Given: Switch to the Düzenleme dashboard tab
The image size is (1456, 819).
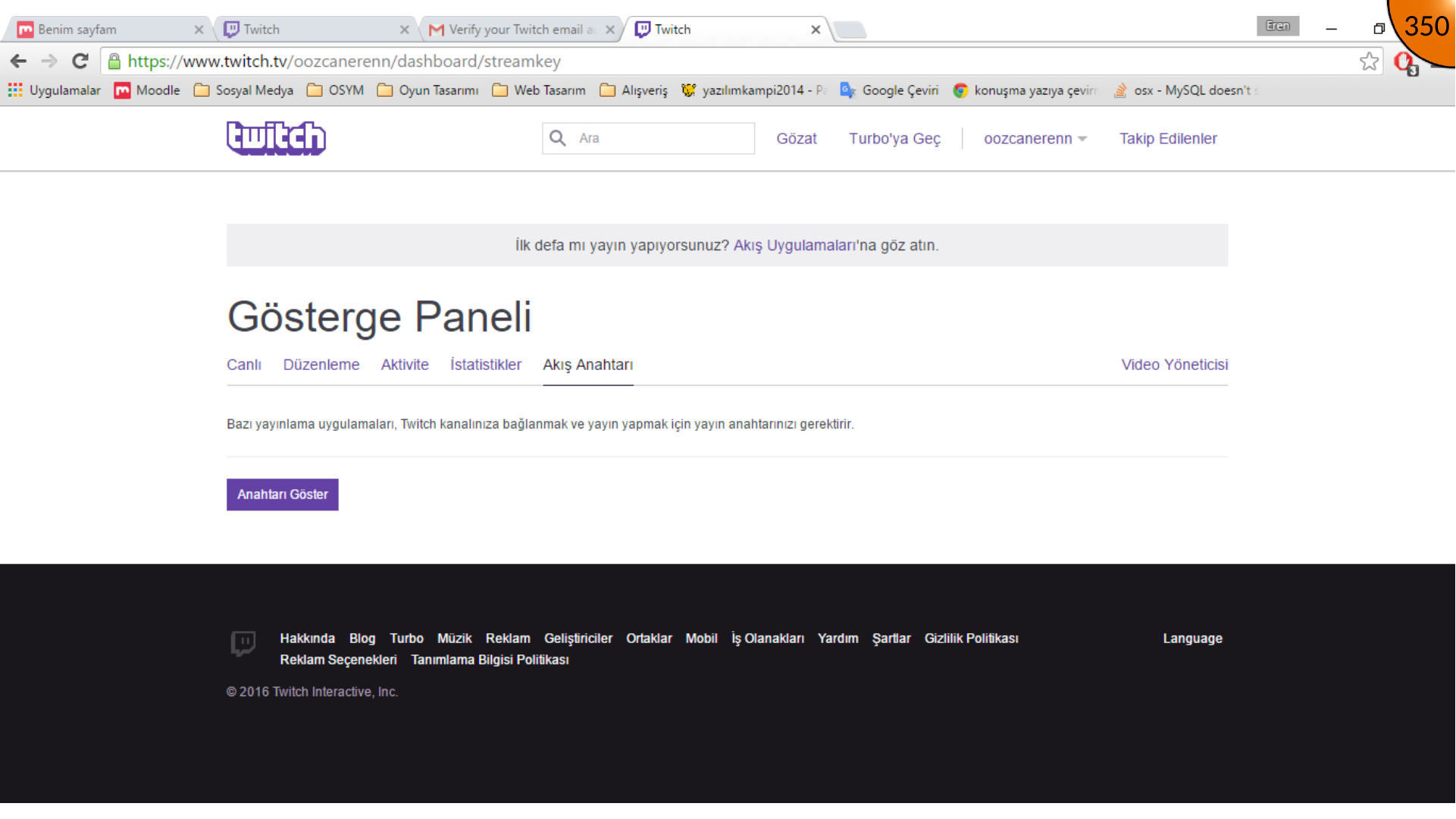Looking at the screenshot, I should [321, 365].
